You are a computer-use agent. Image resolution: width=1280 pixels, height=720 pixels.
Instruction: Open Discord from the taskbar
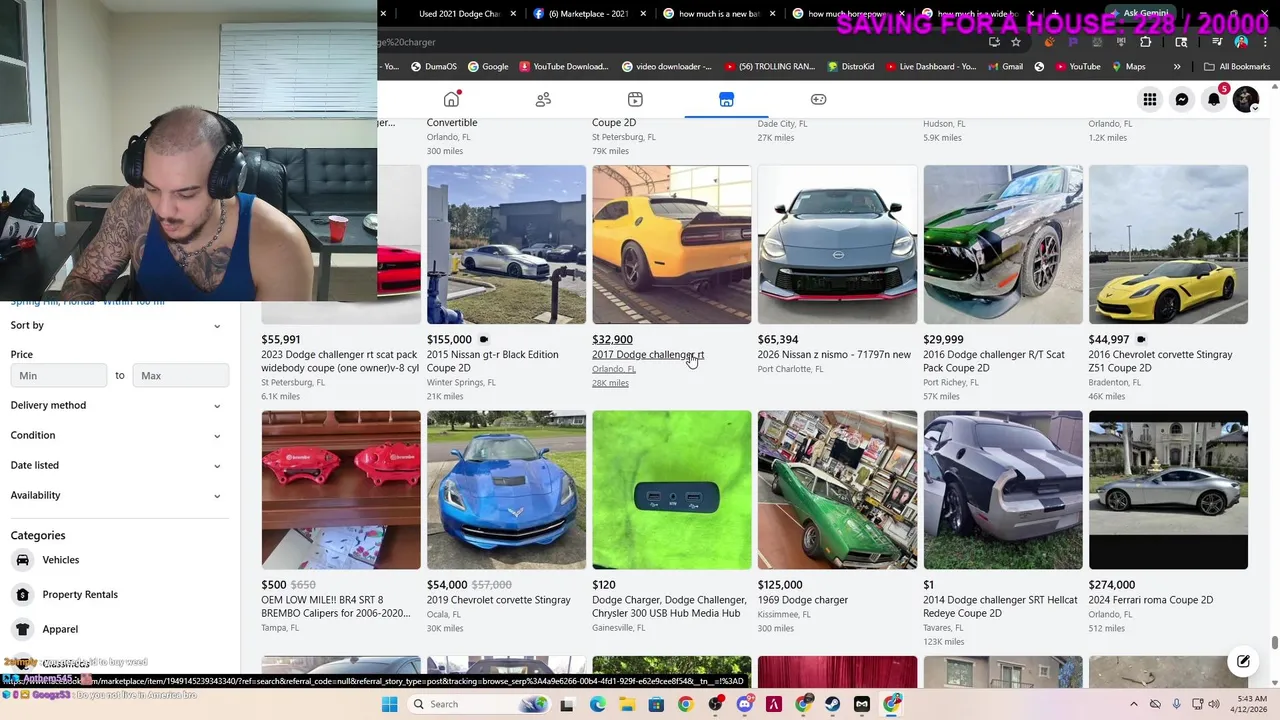coord(744,704)
